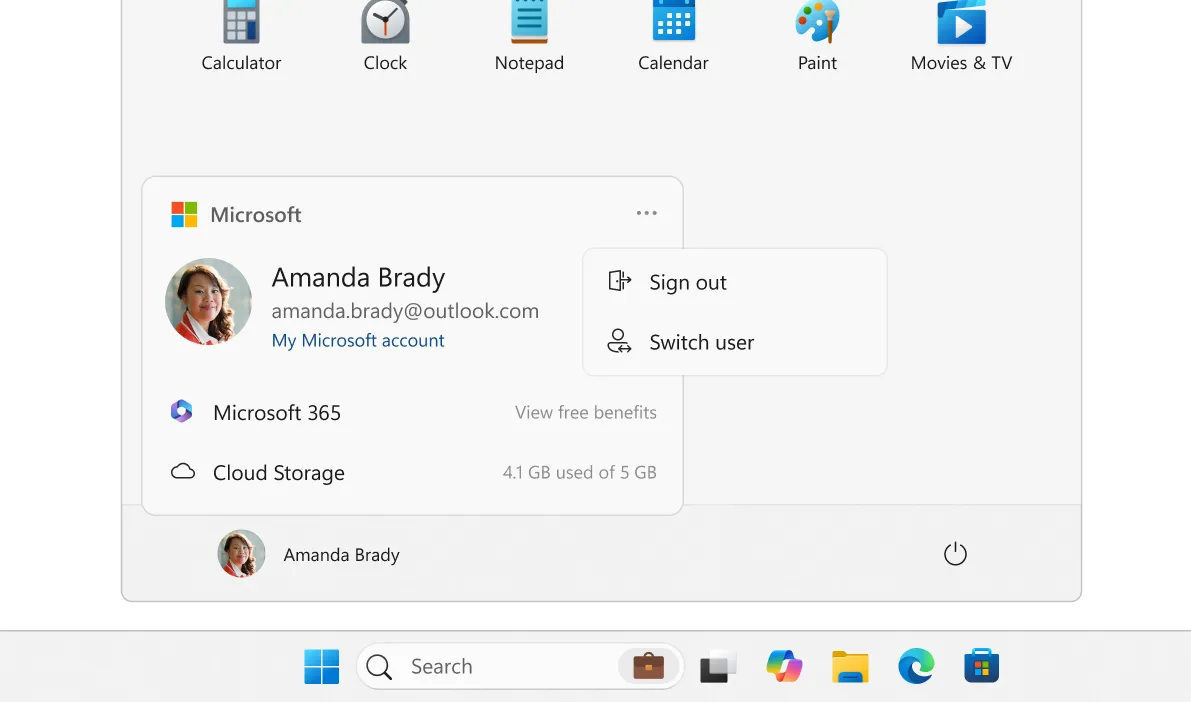Open Notepad from pinned apps
This screenshot has height=702, width=1191.
pyautogui.click(x=529, y=36)
